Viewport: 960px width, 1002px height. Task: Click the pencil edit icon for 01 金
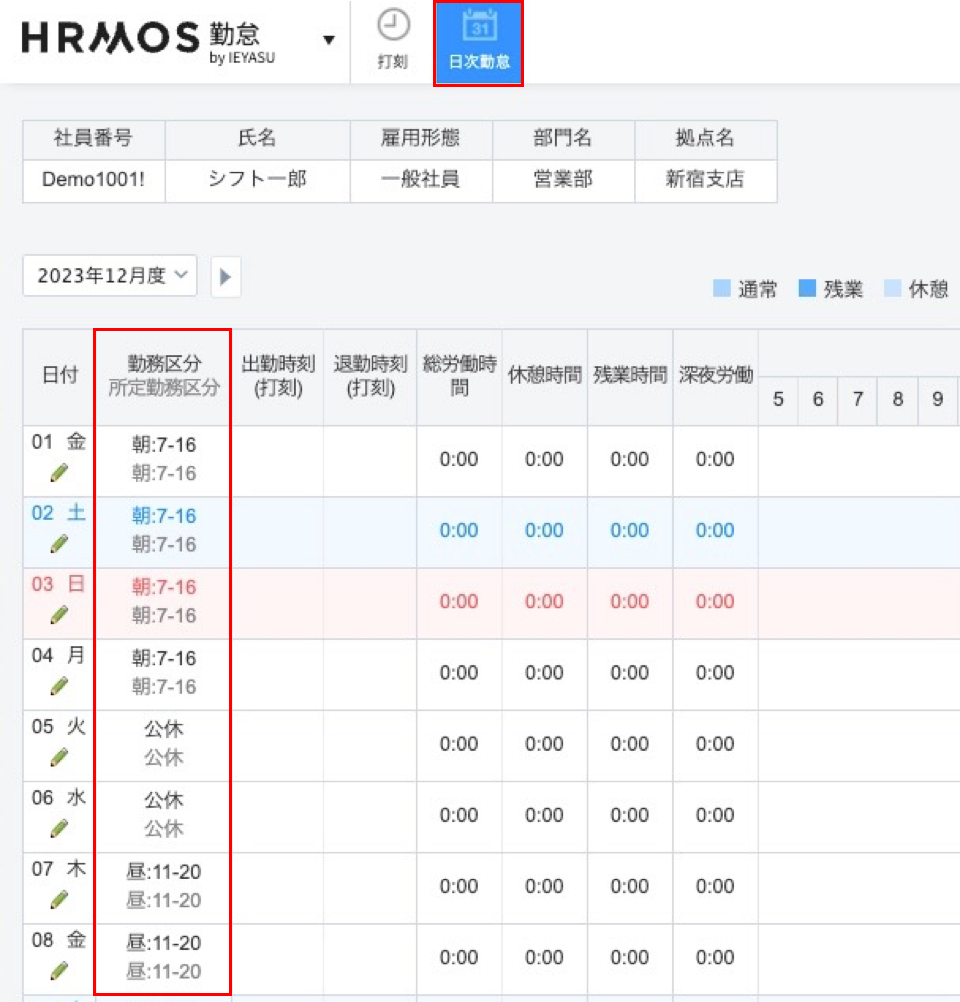click(x=59, y=472)
